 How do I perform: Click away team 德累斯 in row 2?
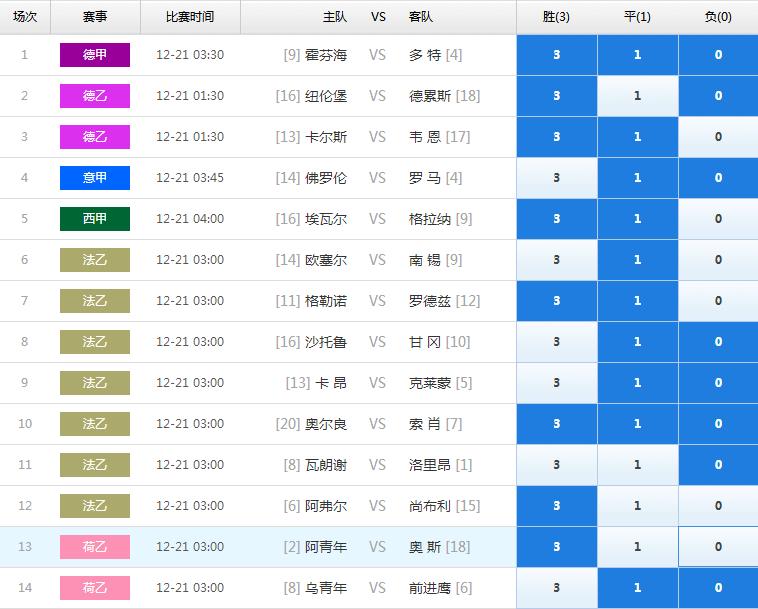tap(430, 96)
